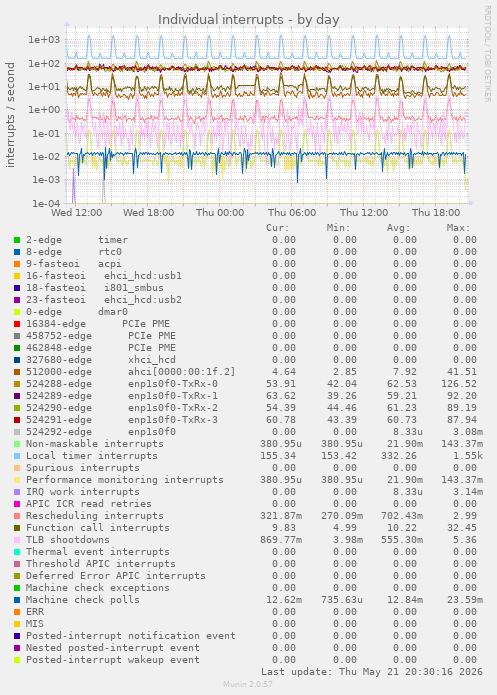Click the 1e-04 y-axis tick label
This screenshot has width=497, height=695.
46,203
